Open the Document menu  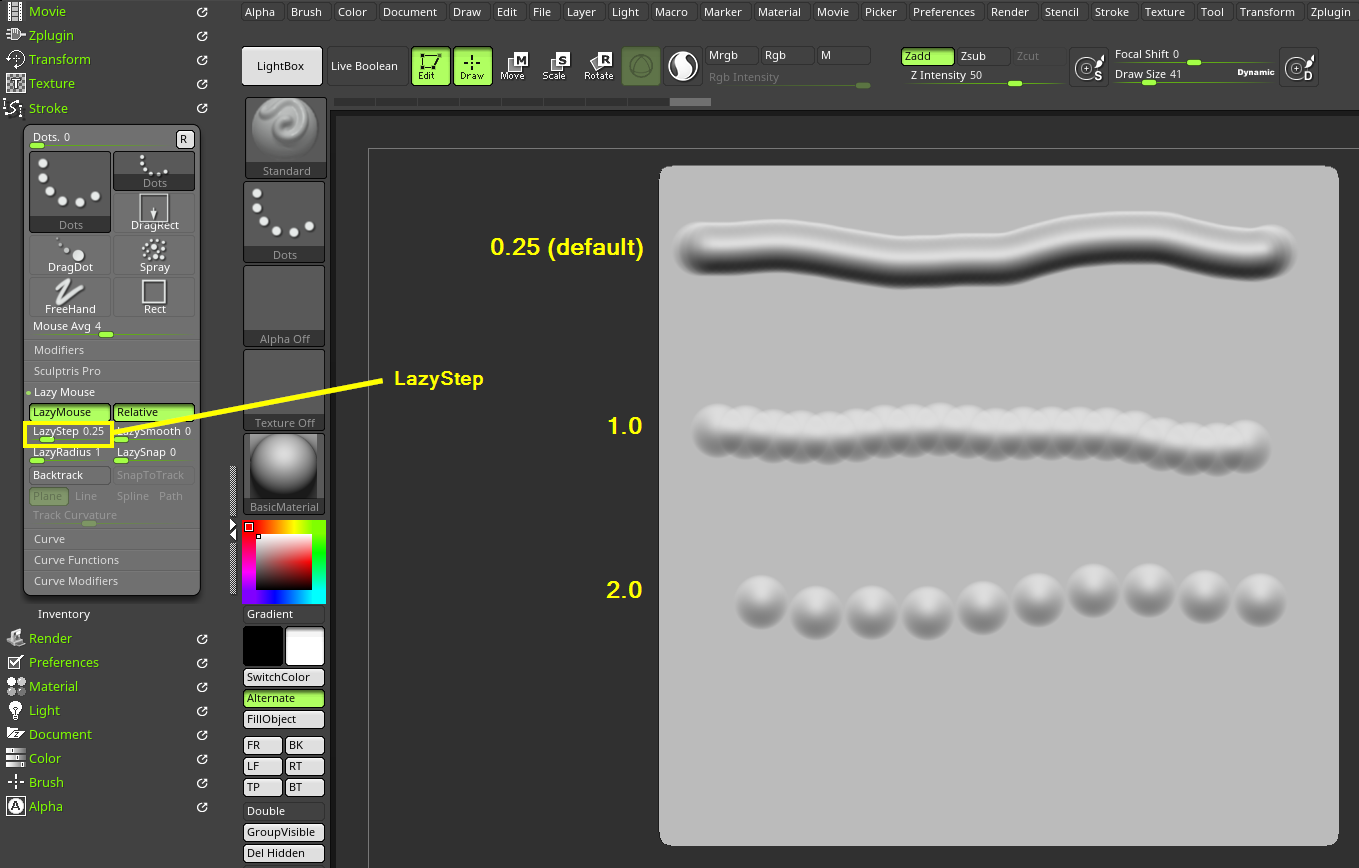pos(410,12)
